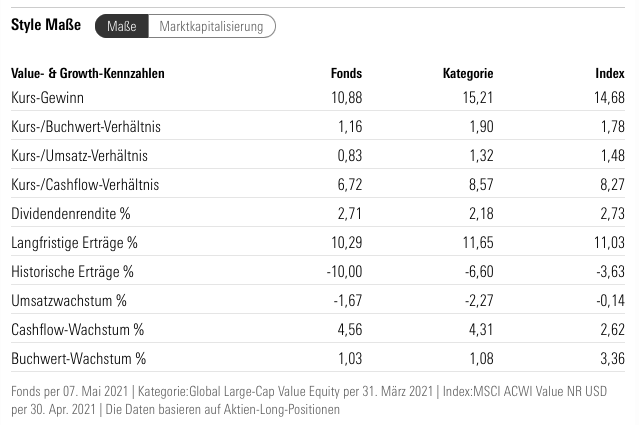Viewport: 639px width, 425px height.
Task: Click the Fonds column header
Action: point(346,73)
